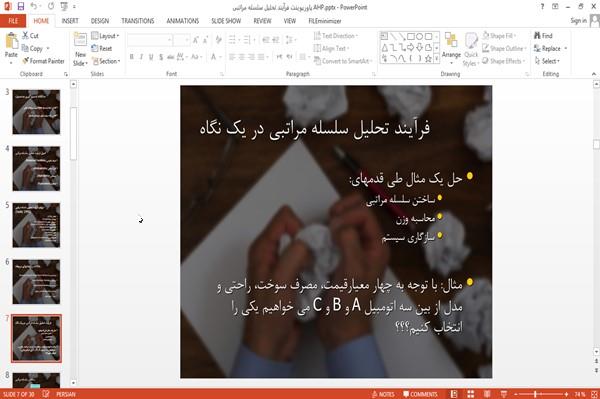Switch to the REVIEW tab
Screen dimensions: 600x399
point(262,21)
